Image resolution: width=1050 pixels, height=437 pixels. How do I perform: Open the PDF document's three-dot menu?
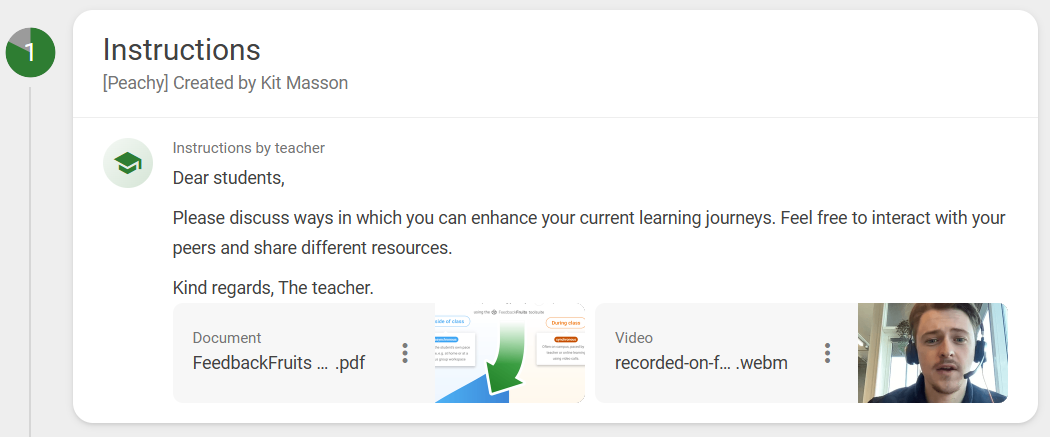pyautogui.click(x=405, y=353)
